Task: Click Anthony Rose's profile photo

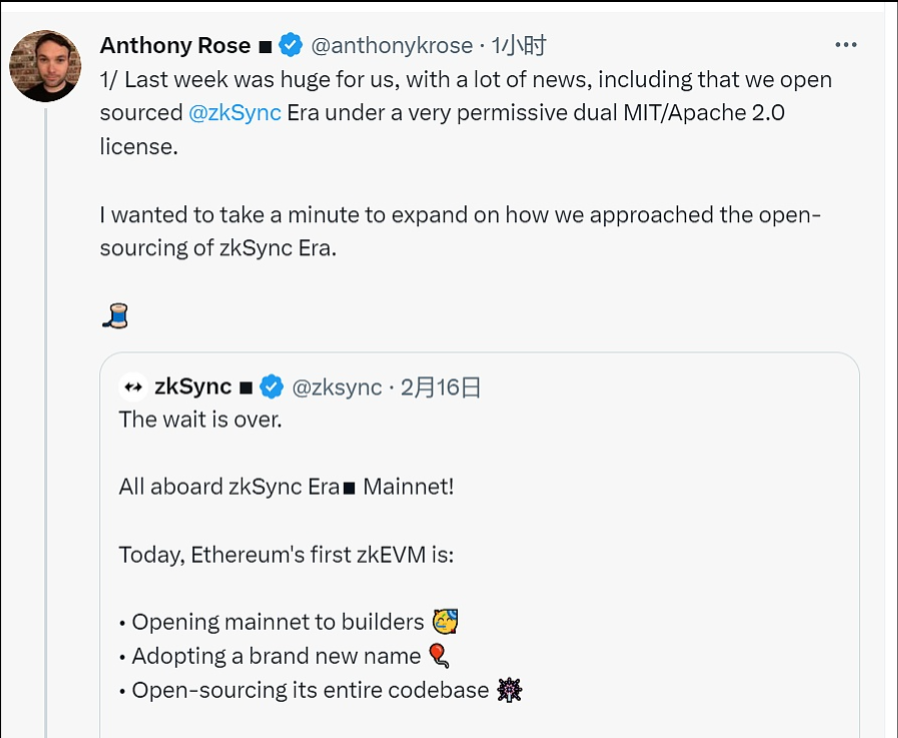Action: [45, 66]
